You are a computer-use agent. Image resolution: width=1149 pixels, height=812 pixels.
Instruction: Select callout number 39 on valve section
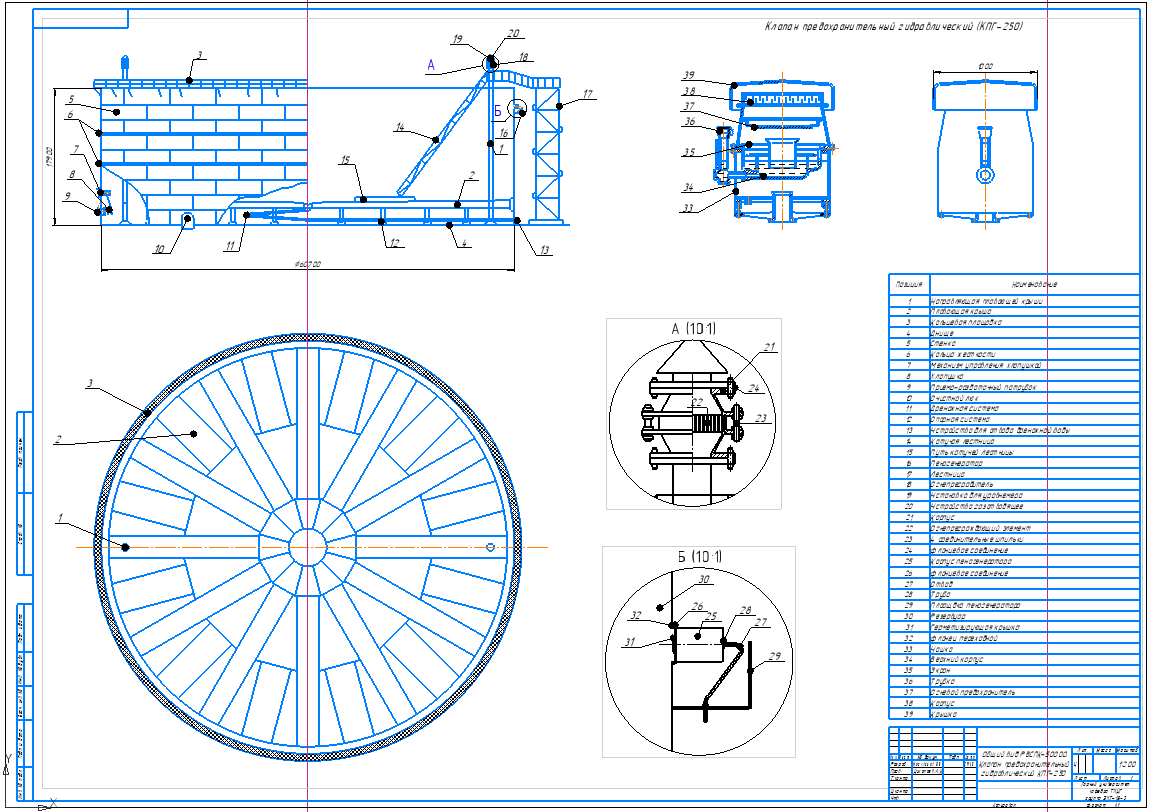(687, 76)
